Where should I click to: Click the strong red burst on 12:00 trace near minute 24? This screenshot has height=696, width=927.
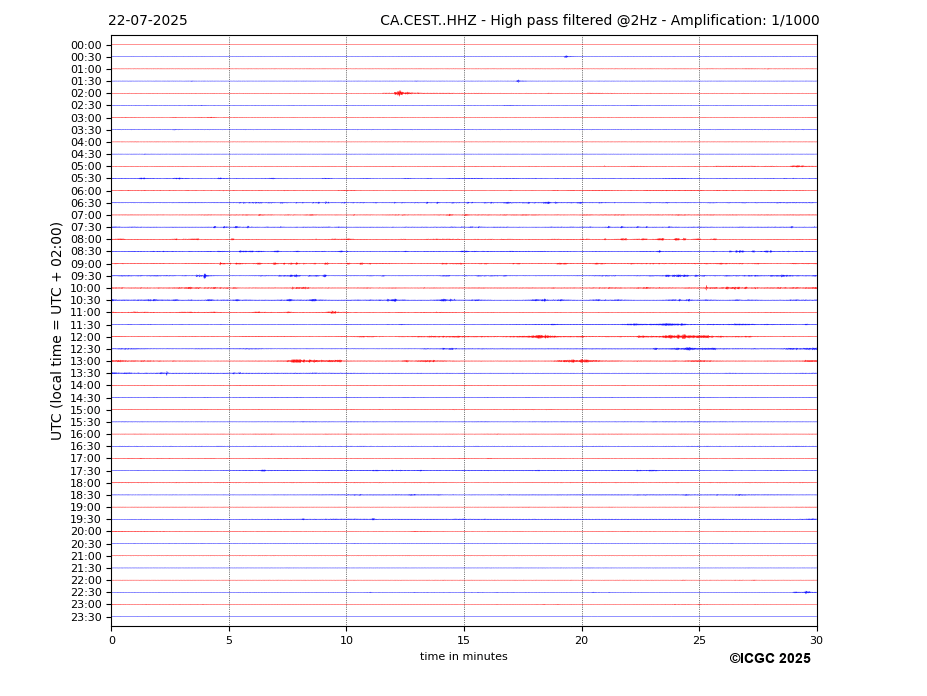tap(685, 336)
